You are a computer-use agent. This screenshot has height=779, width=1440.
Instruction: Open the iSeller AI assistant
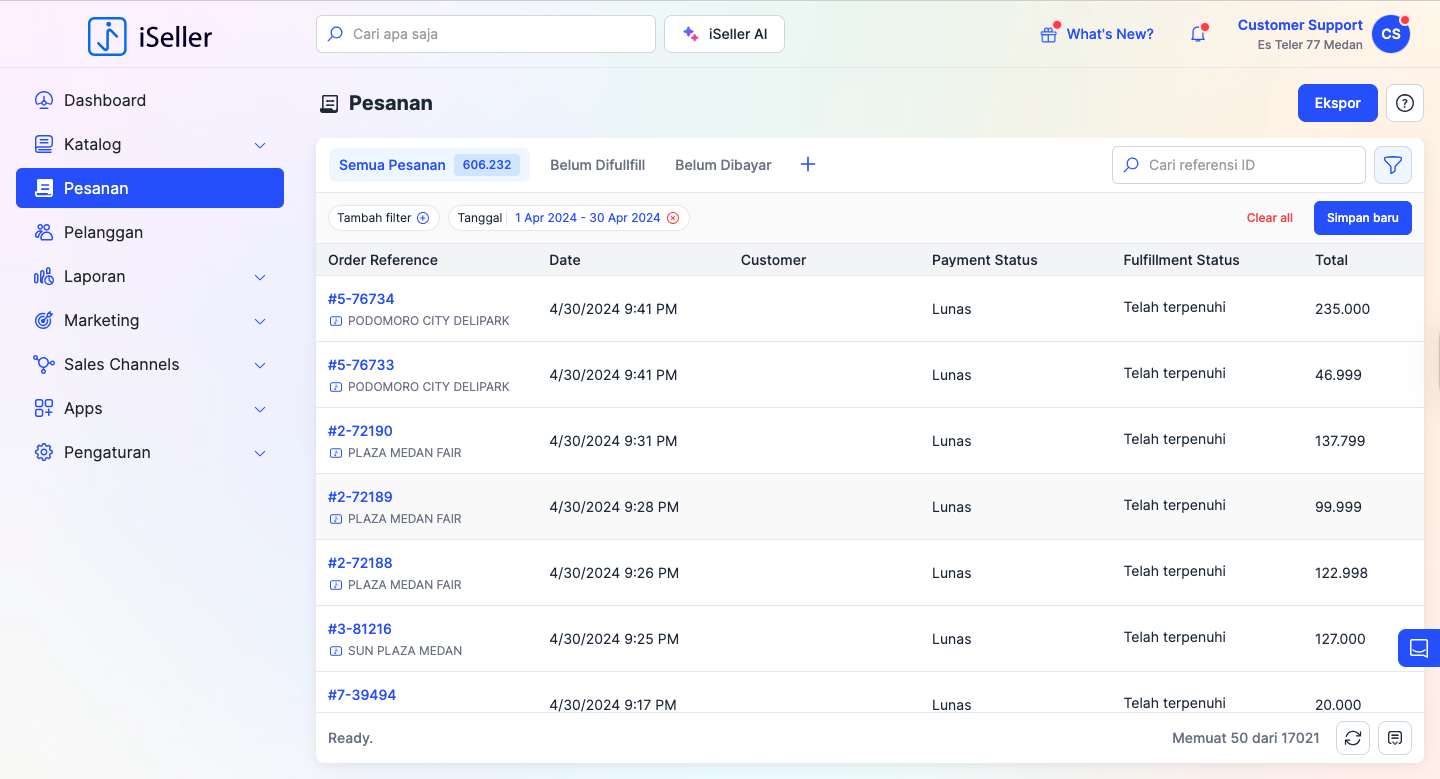[x=724, y=34]
